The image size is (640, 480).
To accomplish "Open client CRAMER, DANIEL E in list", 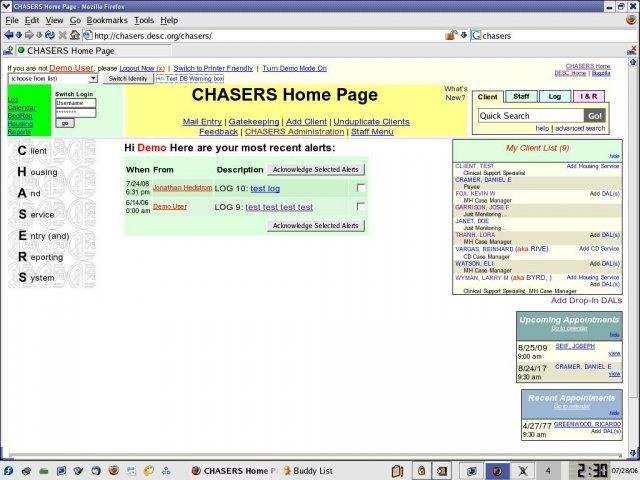I will click(483, 180).
